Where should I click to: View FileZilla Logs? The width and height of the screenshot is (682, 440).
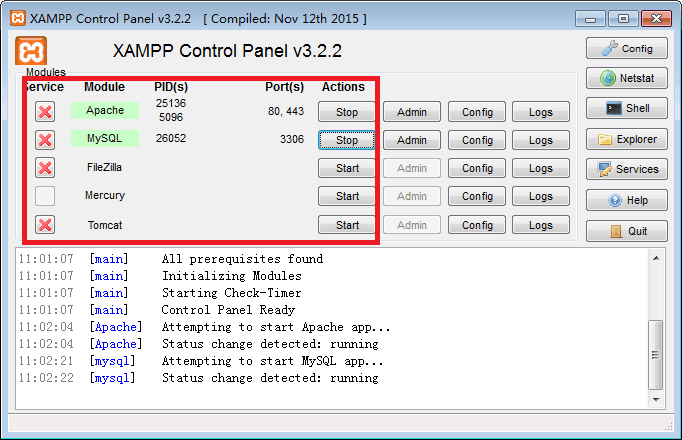pyautogui.click(x=541, y=168)
